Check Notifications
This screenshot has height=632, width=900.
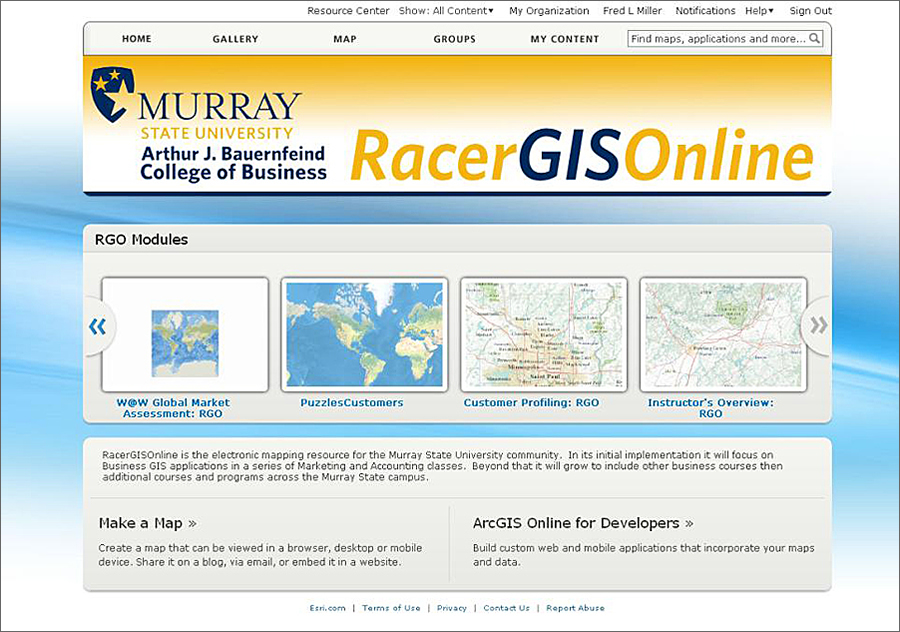[x=705, y=10]
